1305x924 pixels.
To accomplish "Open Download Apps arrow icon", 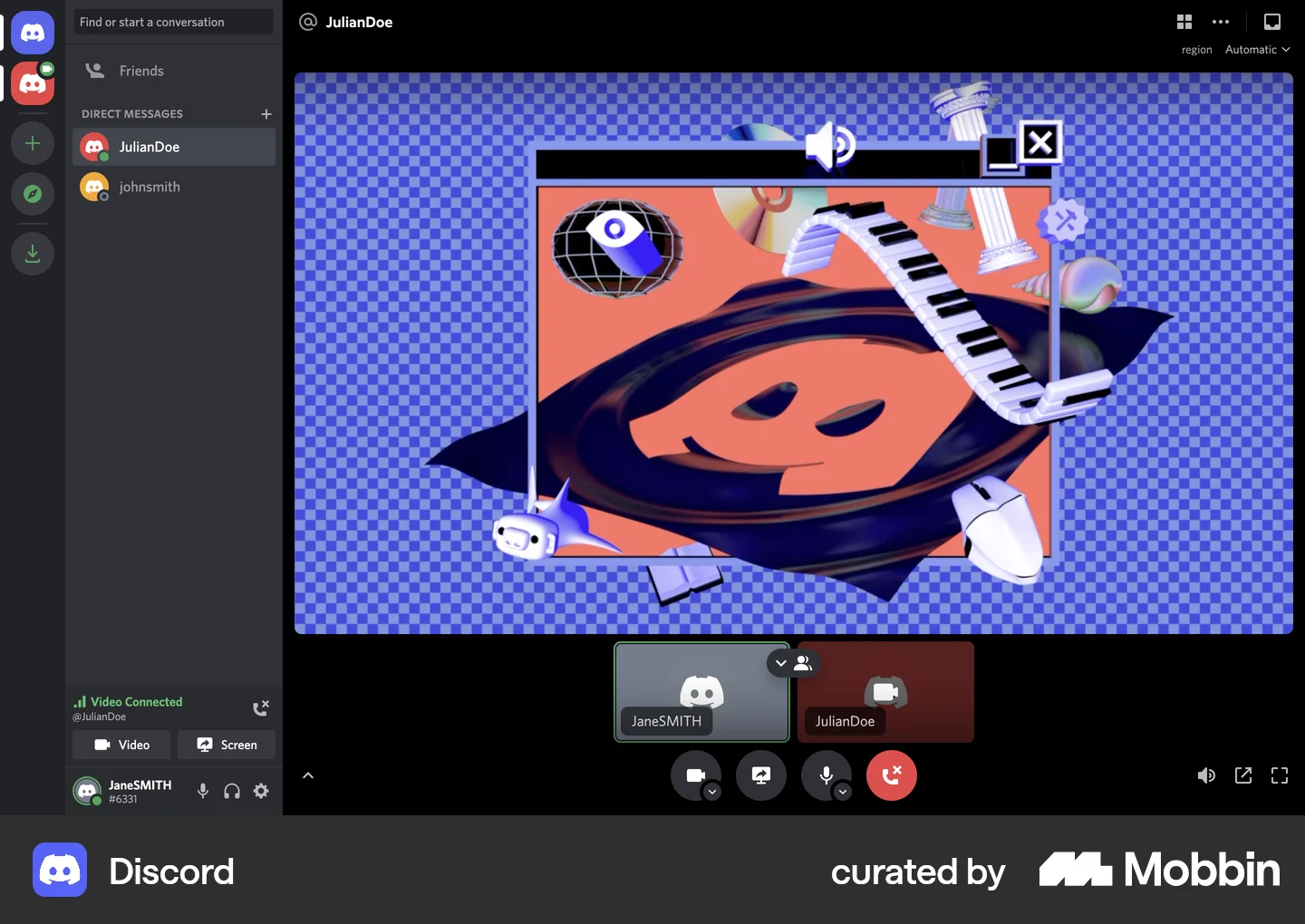I will [33, 254].
